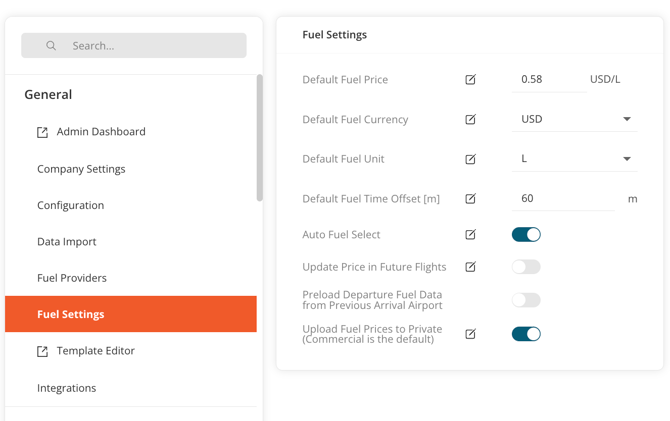Open the Admin Dashboard external link

pos(100,132)
